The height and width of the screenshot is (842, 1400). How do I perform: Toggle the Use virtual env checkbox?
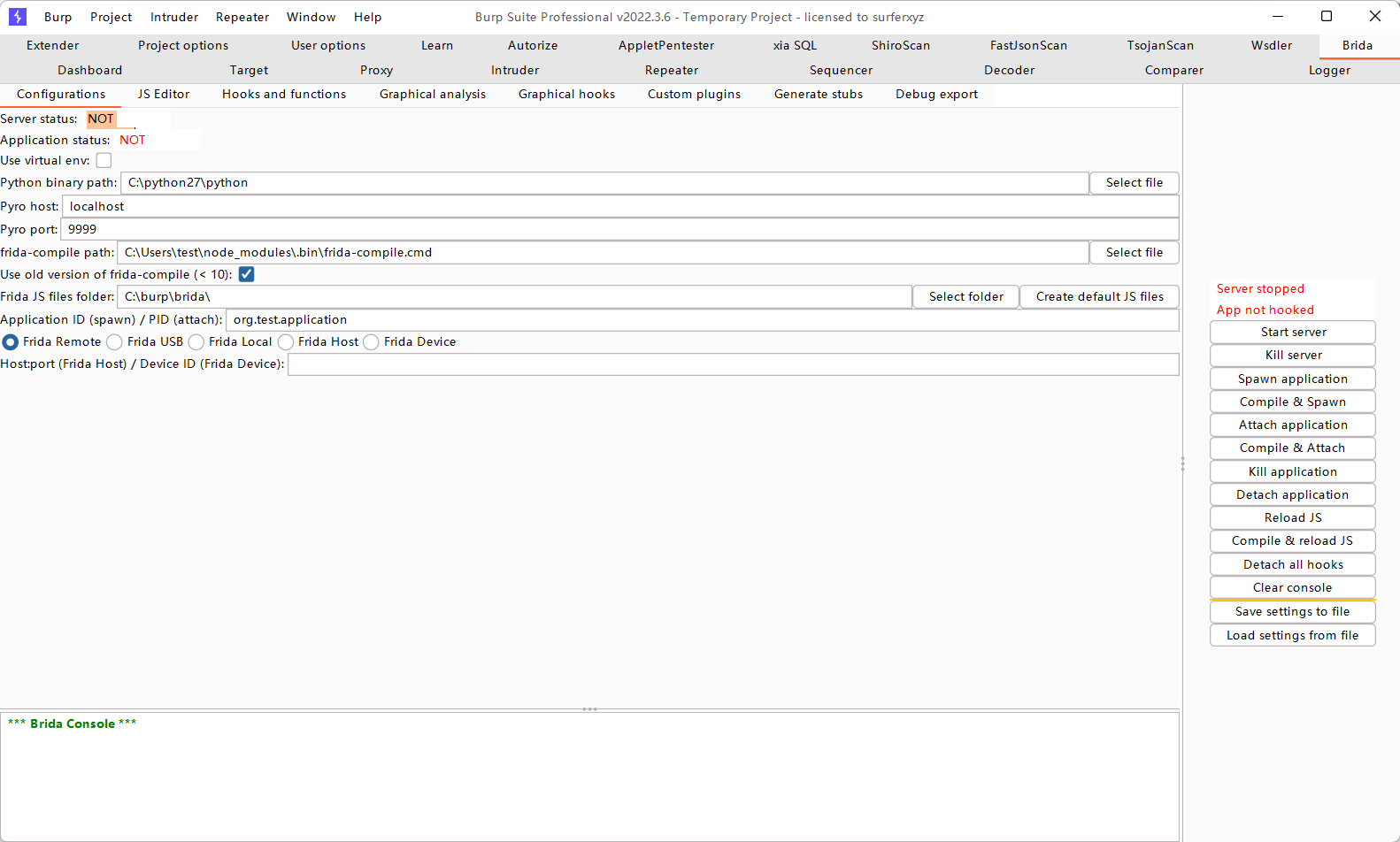click(104, 160)
